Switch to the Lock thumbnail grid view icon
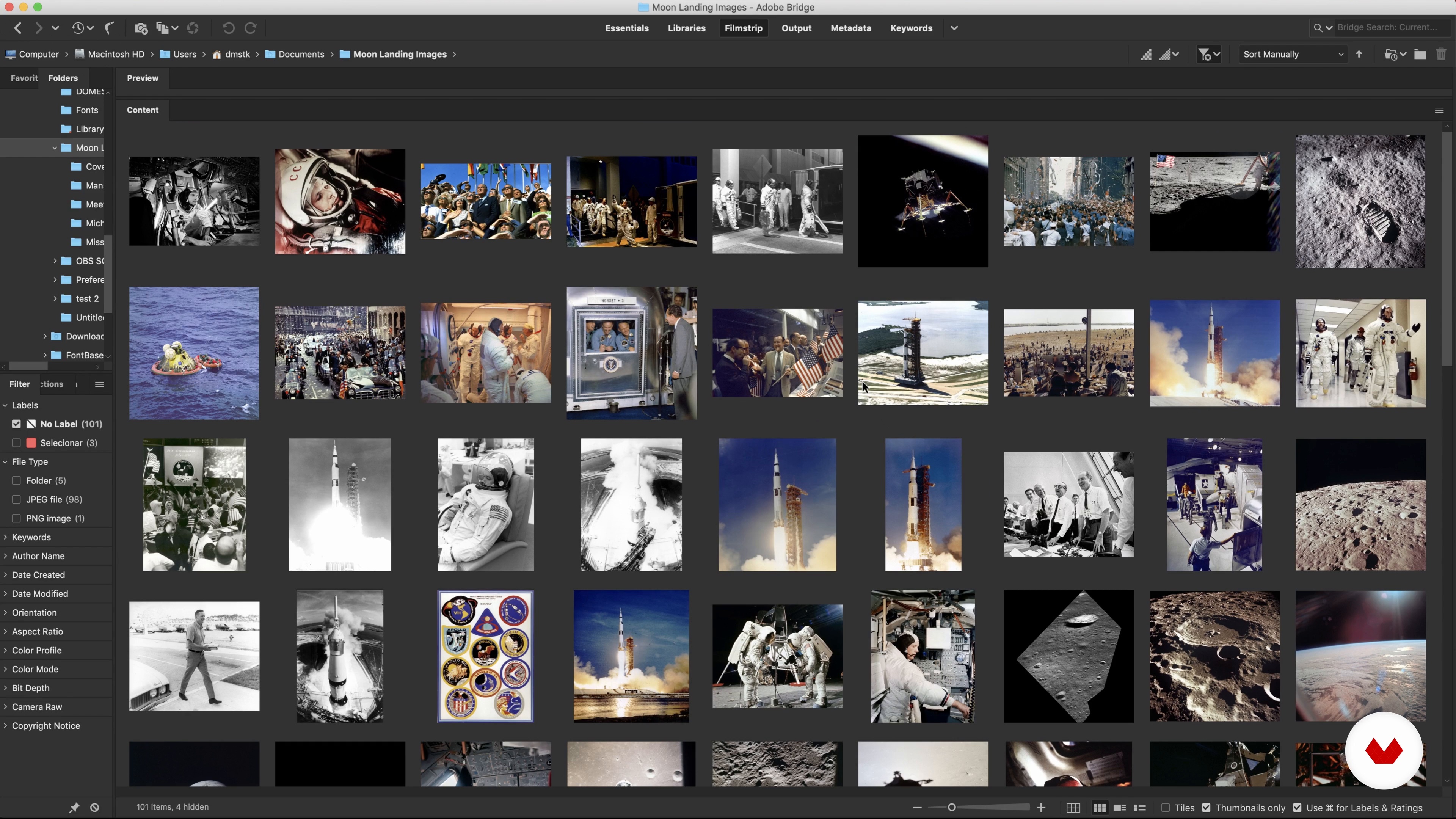The width and height of the screenshot is (1456, 819). (1073, 808)
